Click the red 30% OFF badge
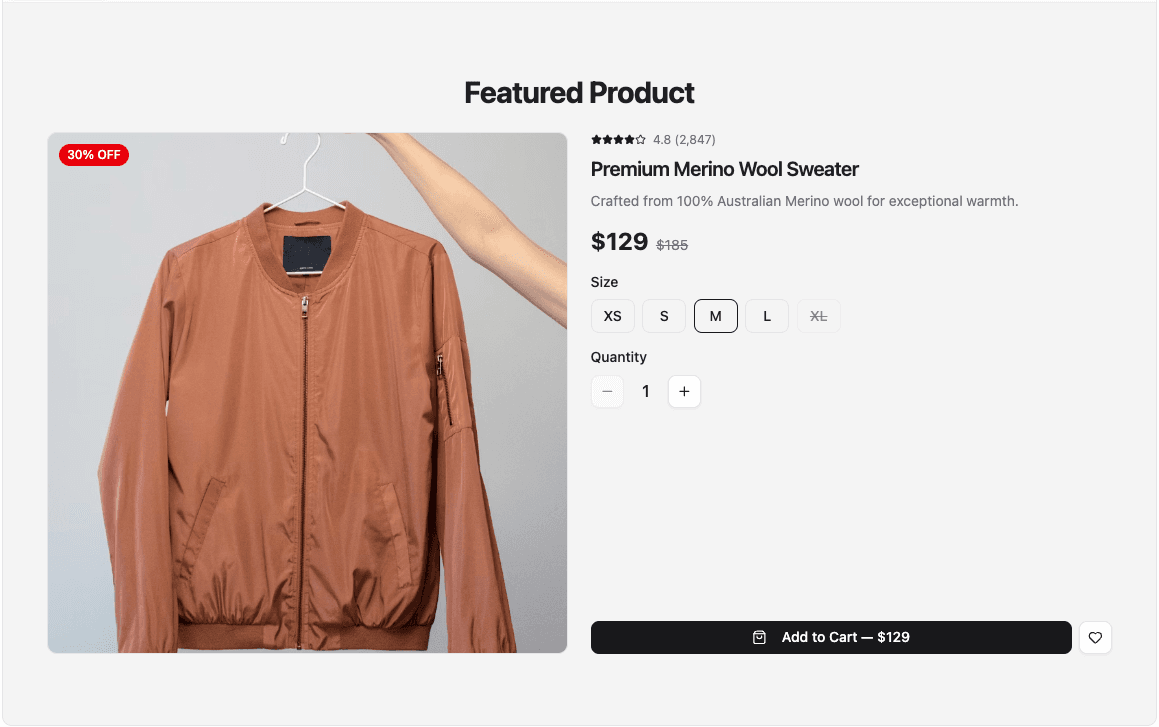Image resolution: width=1159 pixels, height=727 pixels. point(93,155)
